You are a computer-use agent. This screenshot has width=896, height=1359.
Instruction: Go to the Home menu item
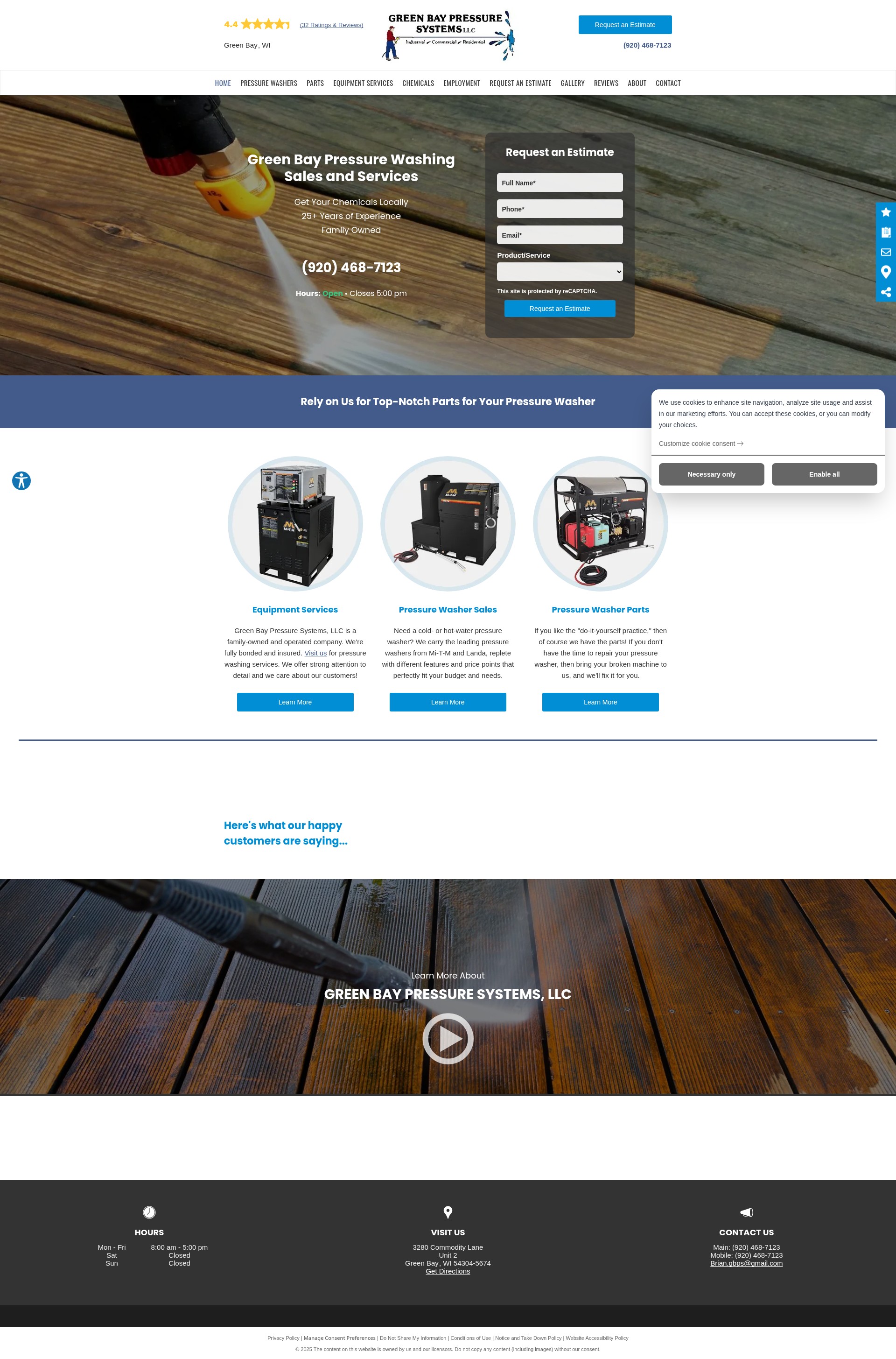point(223,84)
